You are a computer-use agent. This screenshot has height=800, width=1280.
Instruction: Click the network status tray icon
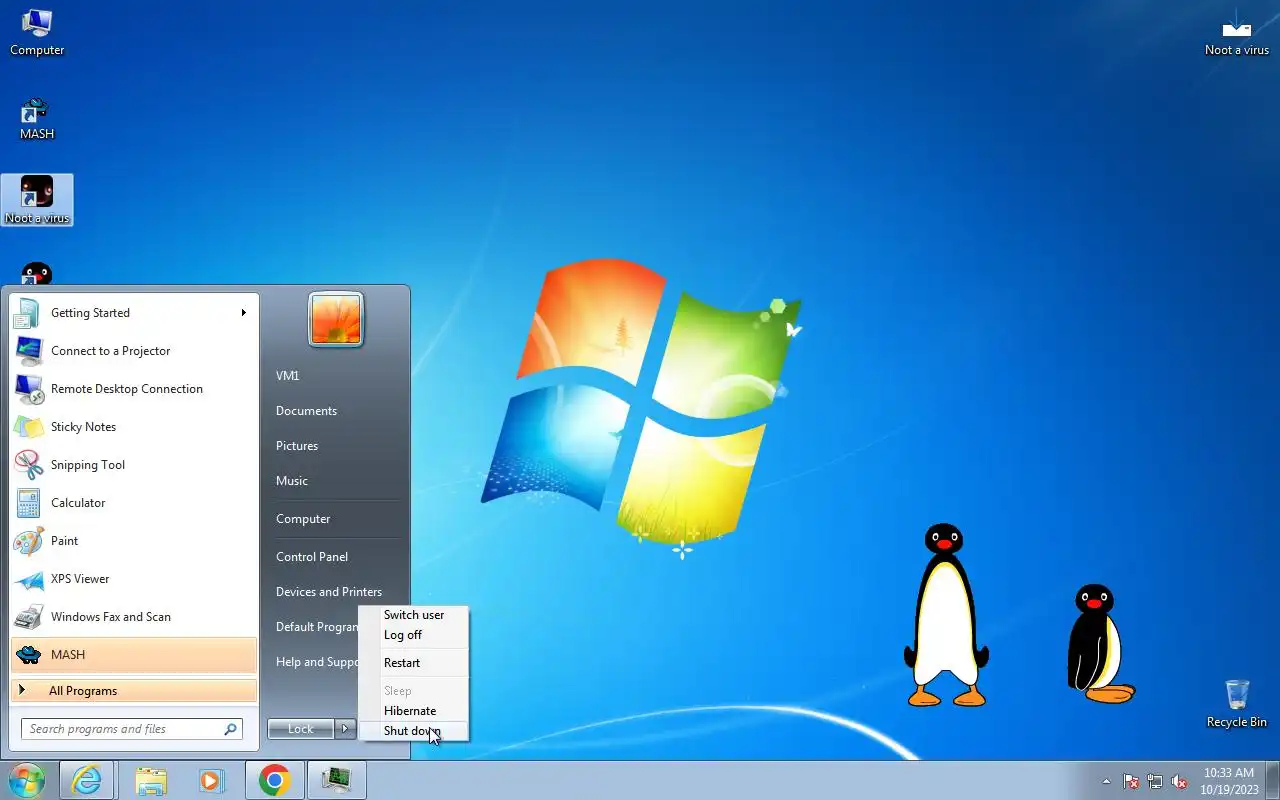1155,781
